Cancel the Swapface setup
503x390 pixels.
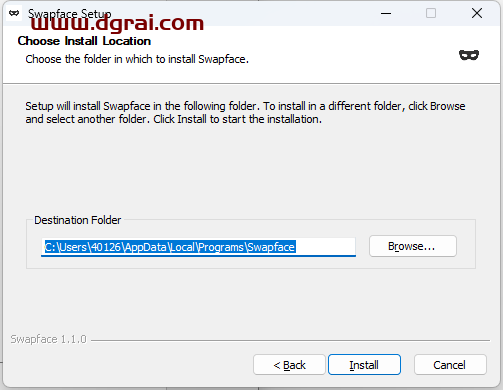click(x=450, y=365)
